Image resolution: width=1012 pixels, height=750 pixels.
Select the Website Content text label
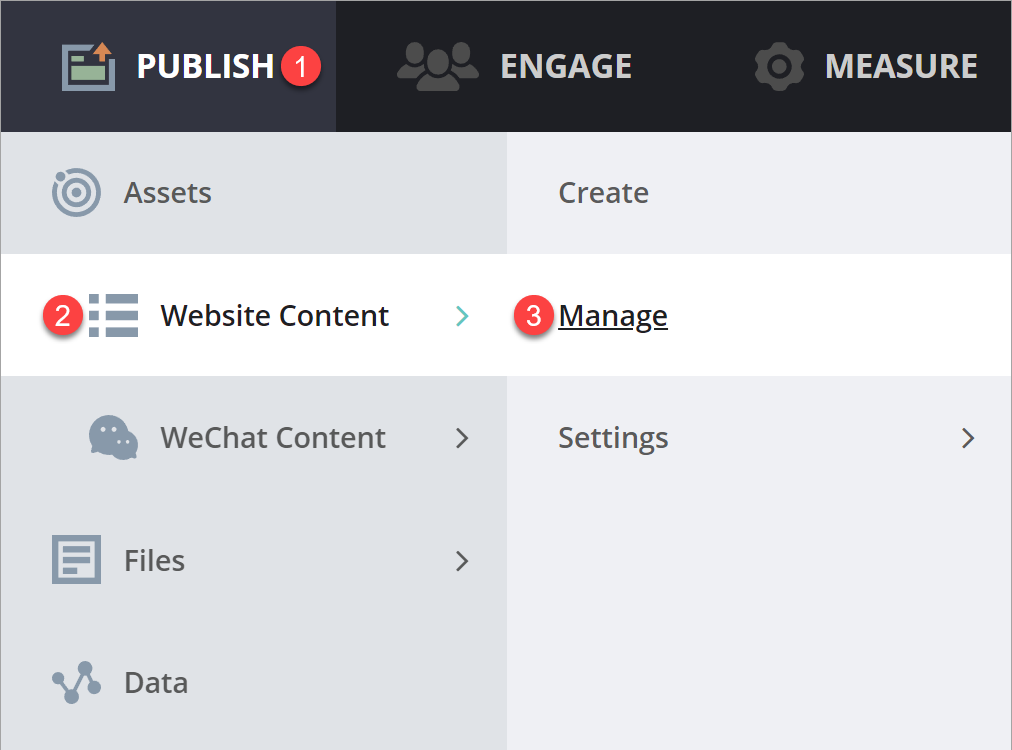[274, 316]
